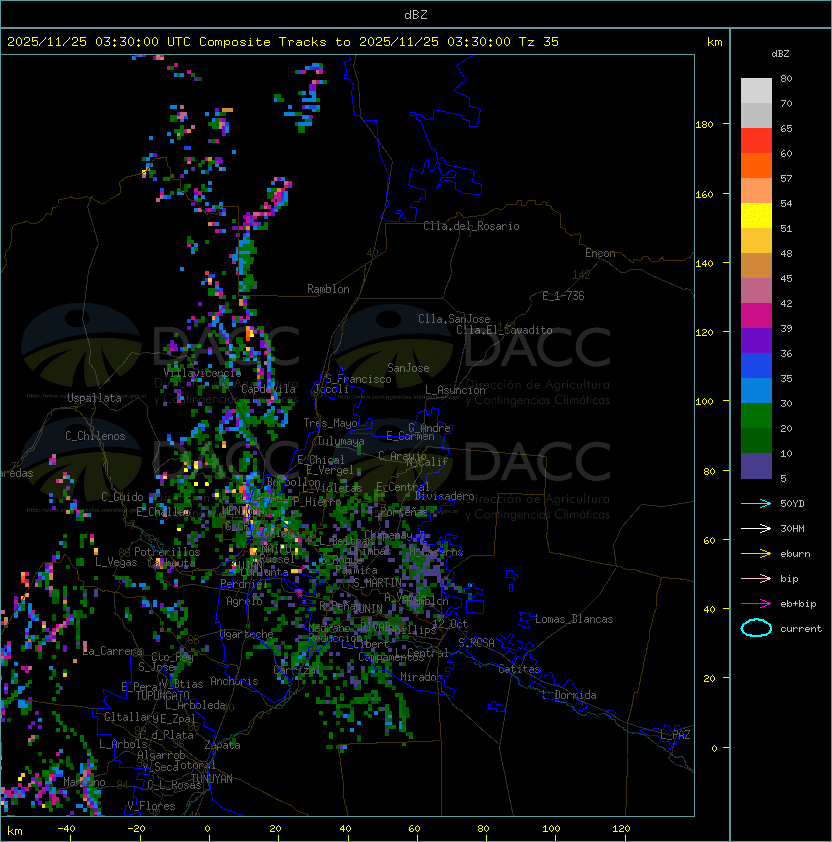This screenshot has height=842, width=832.
Task: Pick the slate purple 10 dBZ swatch
Action: 756,466
